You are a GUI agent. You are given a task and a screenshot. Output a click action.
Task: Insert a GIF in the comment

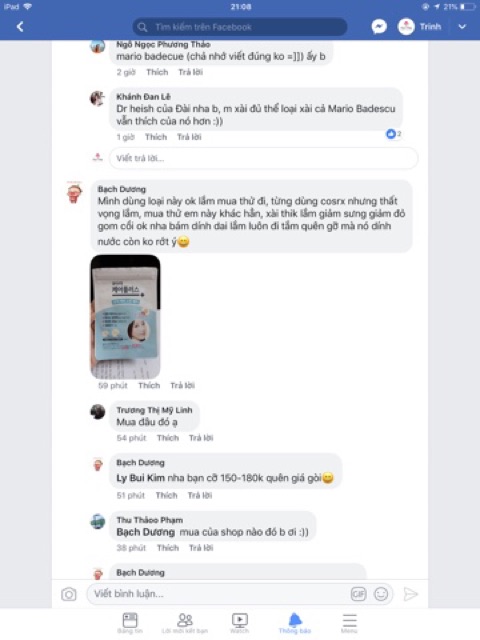(x=358, y=594)
